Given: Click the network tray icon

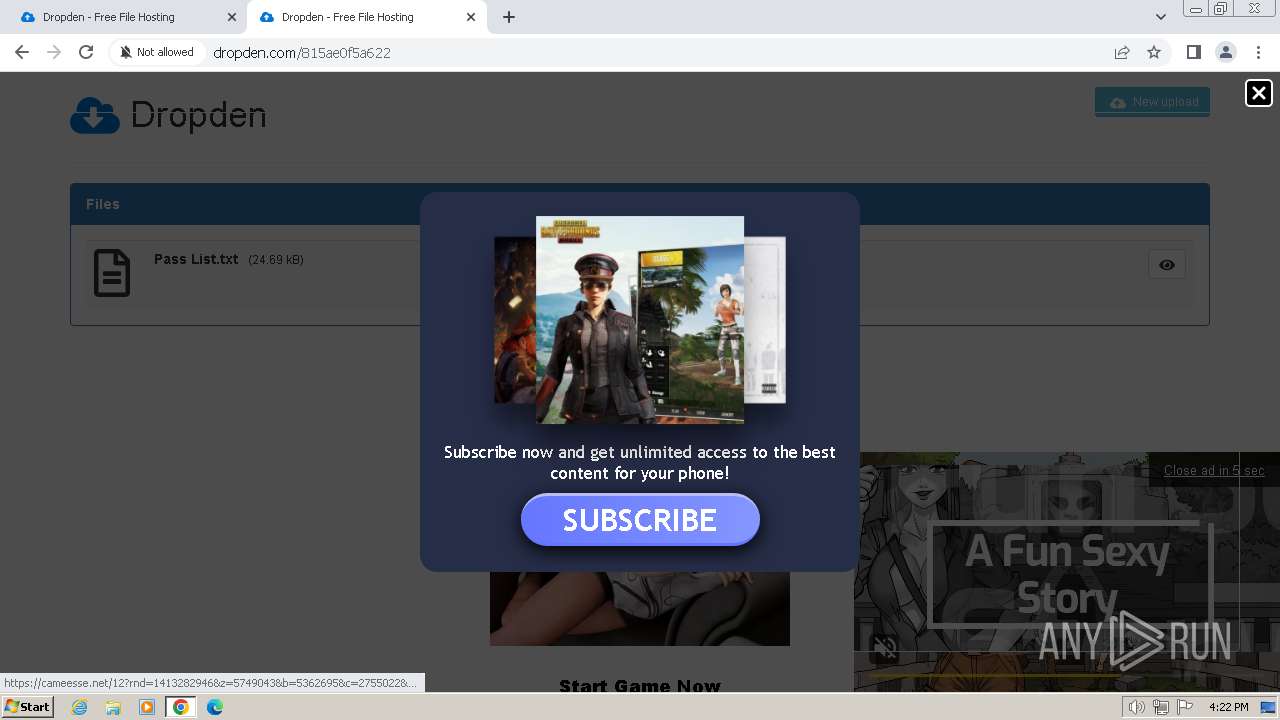Looking at the screenshot, I should click(1161, 707).
